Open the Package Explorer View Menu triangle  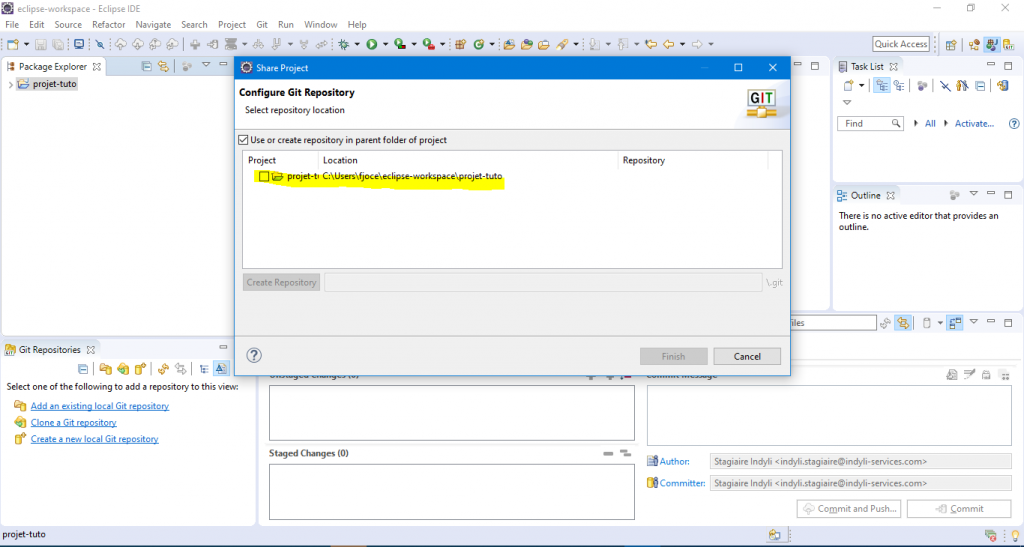[x=206, y=65]
